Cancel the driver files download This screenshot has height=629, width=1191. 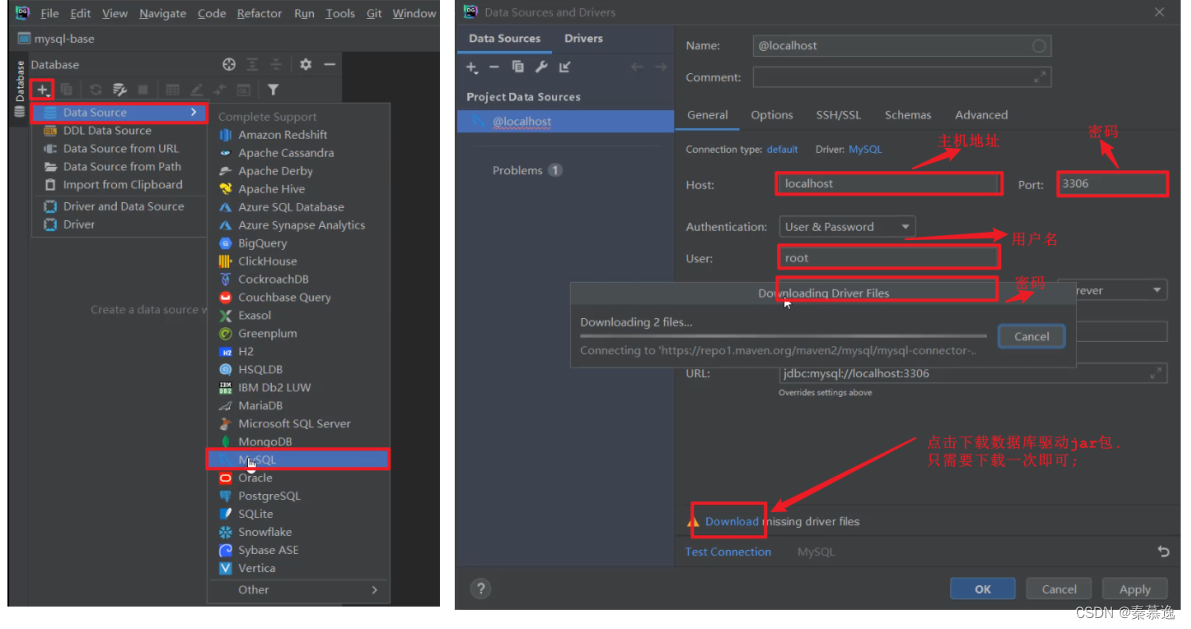[x=1031, y=337]
